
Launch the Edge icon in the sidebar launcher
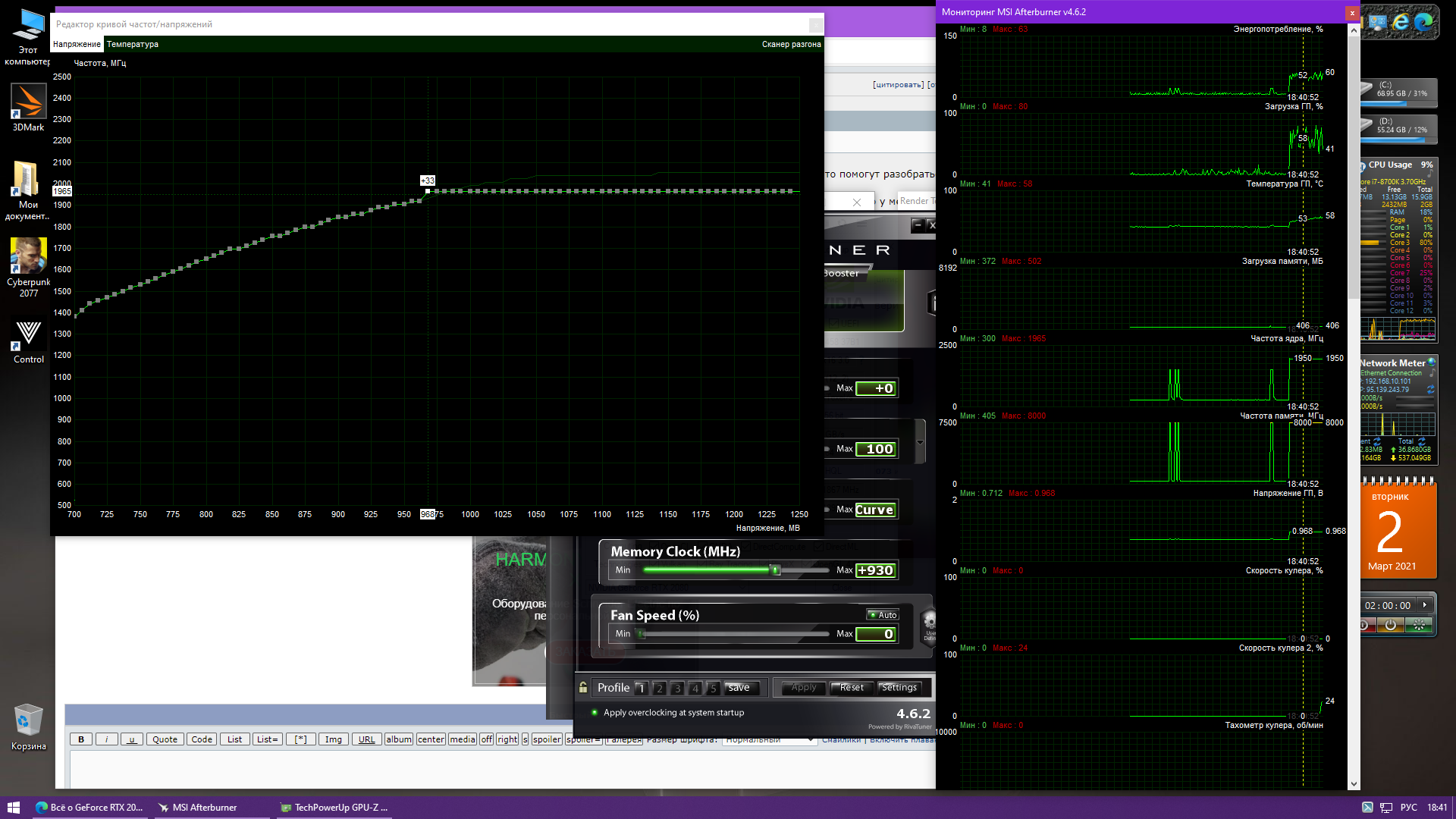coord(1424,22)
